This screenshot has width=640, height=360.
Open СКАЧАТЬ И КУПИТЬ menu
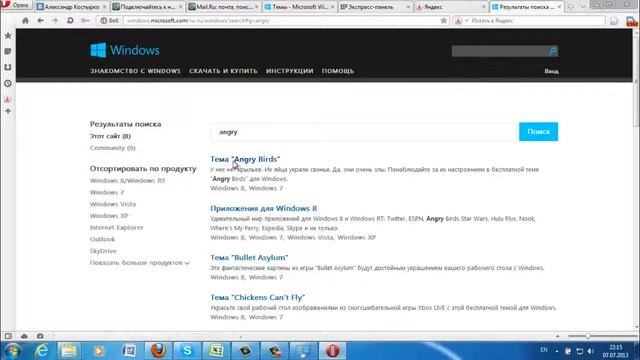tap(223, 71)
